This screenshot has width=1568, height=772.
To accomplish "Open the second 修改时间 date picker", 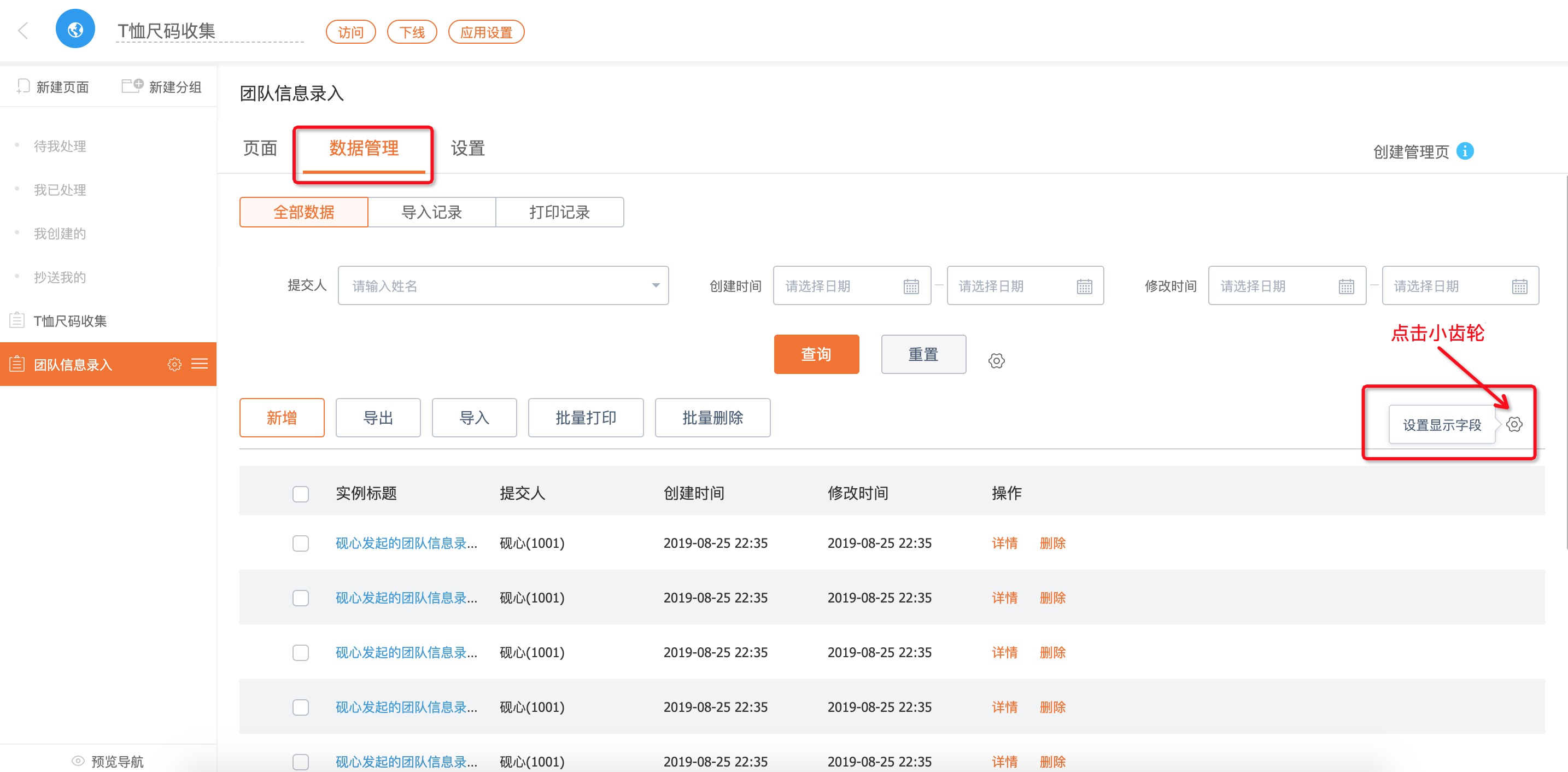I will point(1460,285).
